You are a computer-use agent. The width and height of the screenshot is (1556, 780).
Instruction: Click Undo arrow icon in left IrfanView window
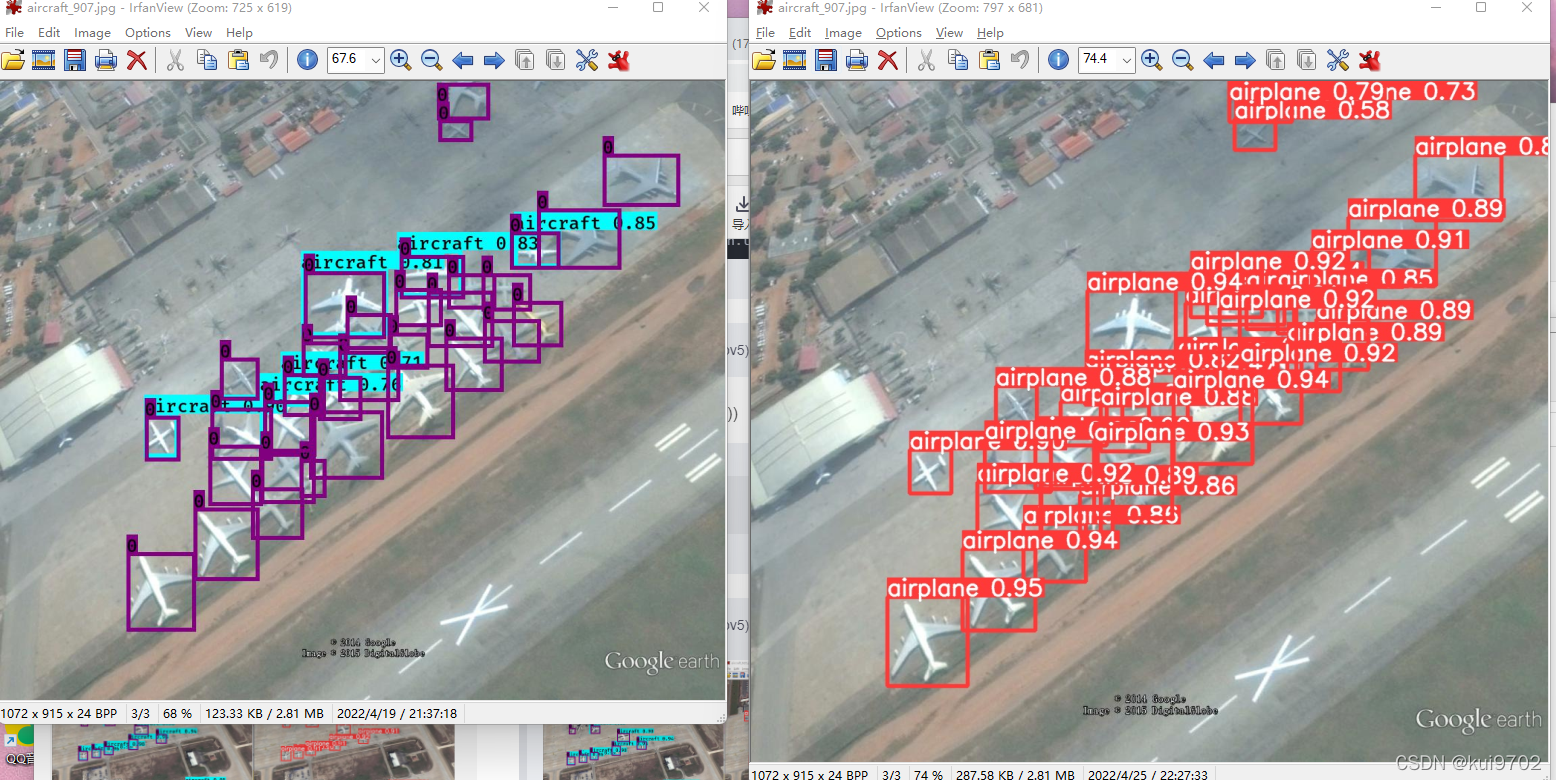(268, 60)
